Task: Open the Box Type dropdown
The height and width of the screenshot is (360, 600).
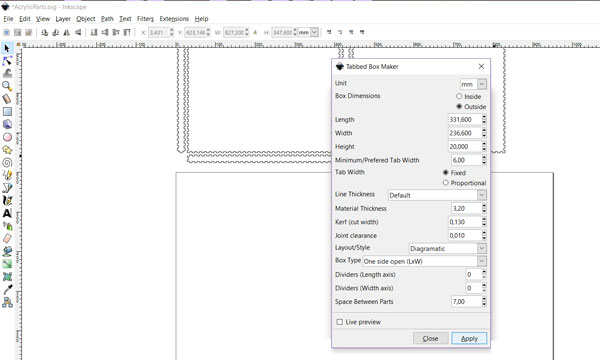Action: pyautogui.click(x=425, y=261)
